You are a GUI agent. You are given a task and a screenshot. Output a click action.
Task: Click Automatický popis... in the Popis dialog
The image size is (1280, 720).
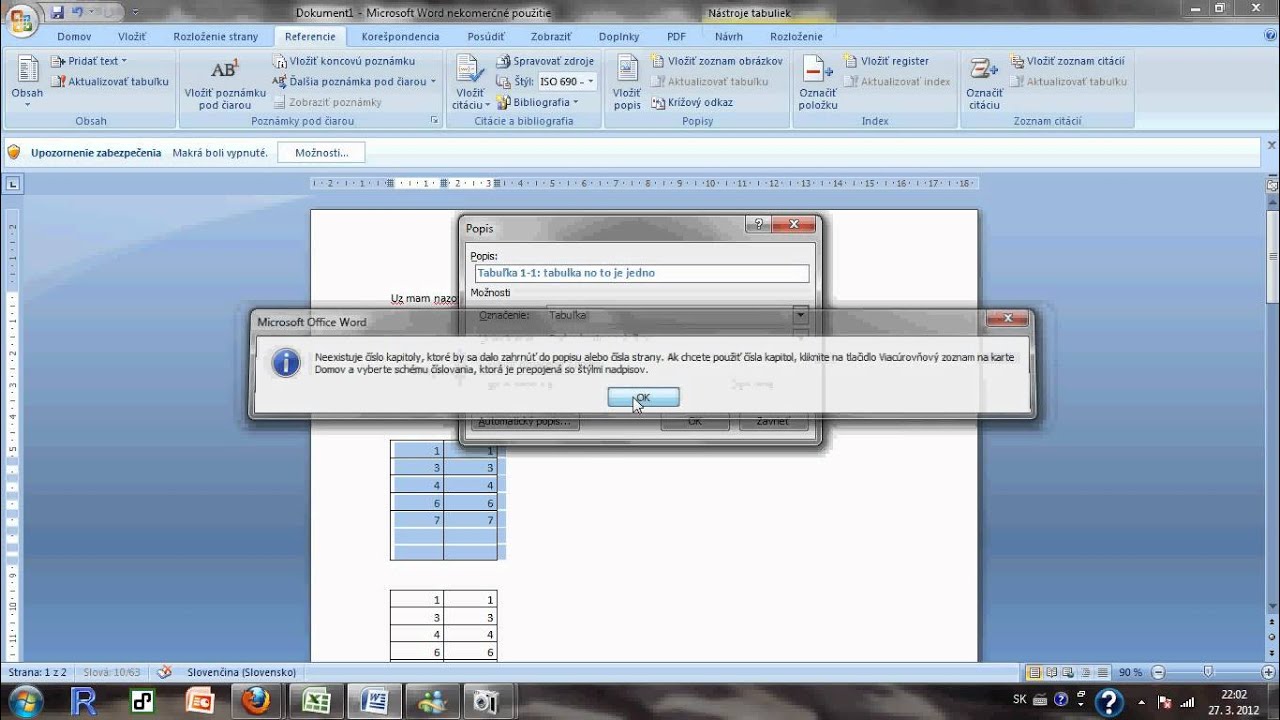pyautogui.click(x=525, y=421)
